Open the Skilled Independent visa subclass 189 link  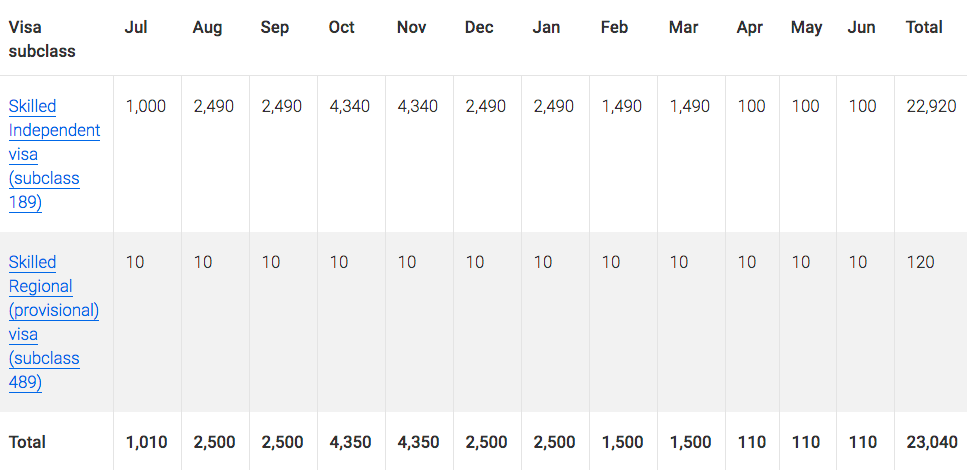click(x=54, y=154)
